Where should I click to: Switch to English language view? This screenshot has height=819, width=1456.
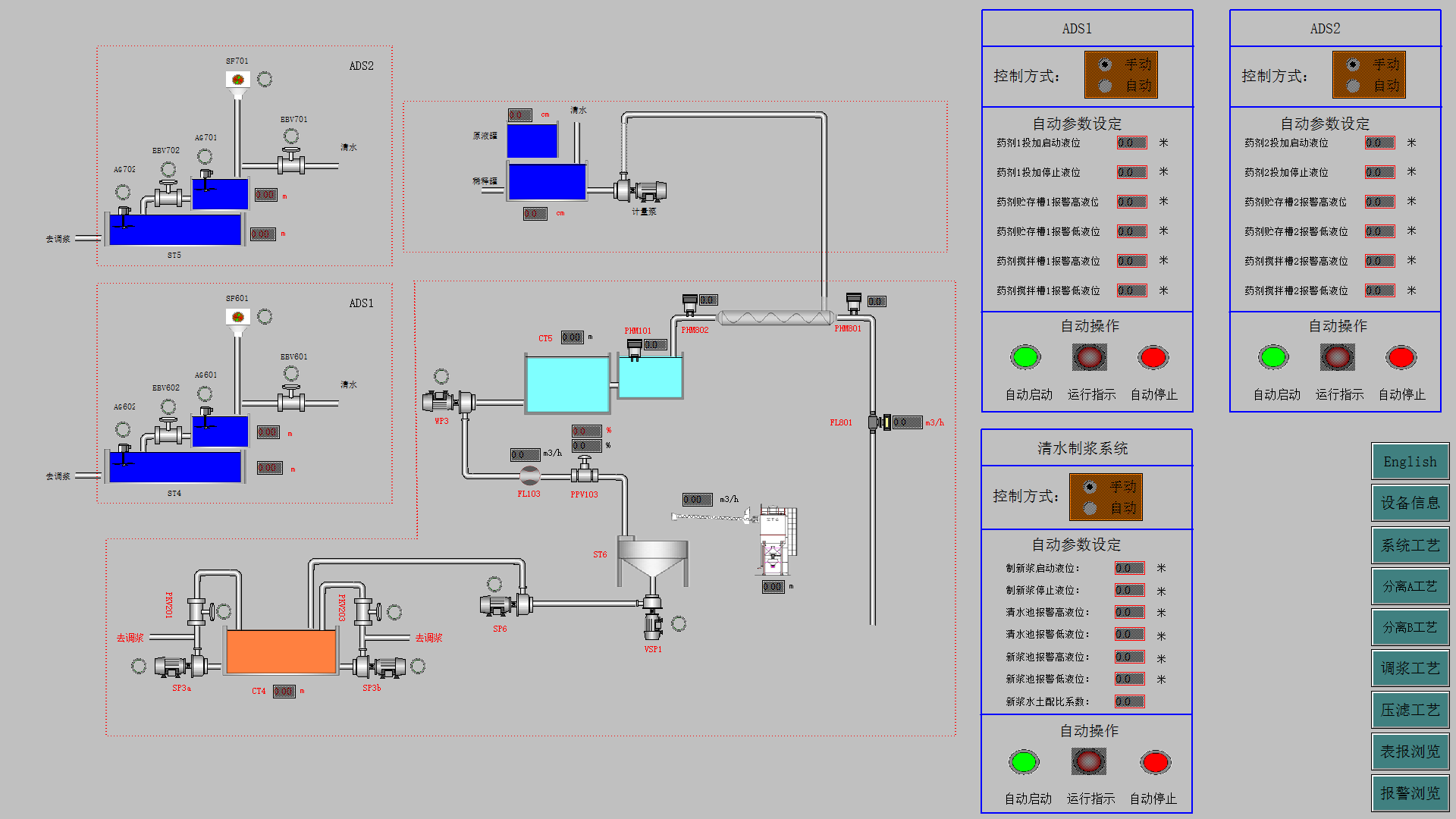pos(1408,460)
